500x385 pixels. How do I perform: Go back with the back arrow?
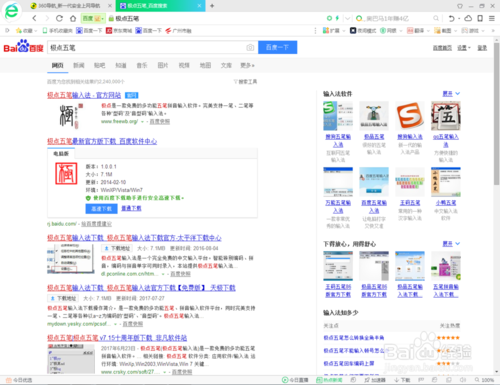[34, 18]
